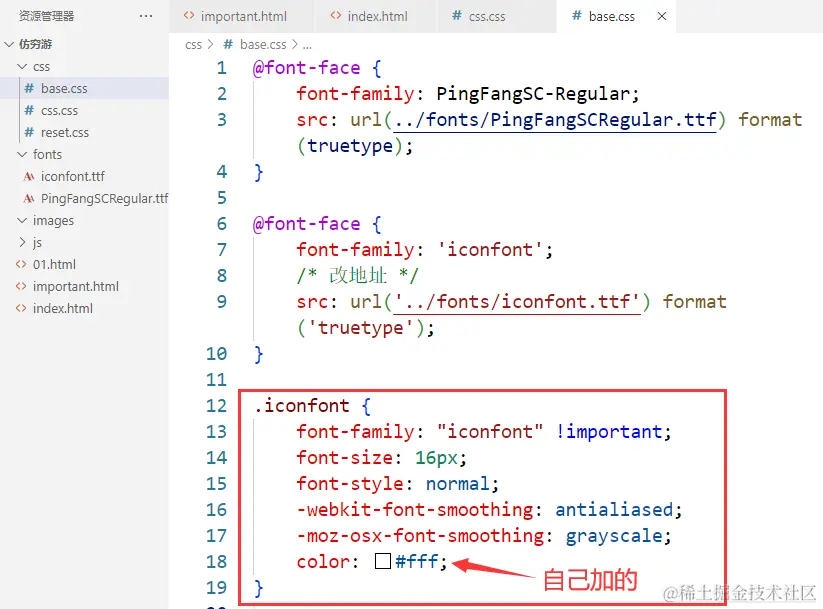This screenshot has height=609, width=823.
Task: Open index.html from the explorer tree
Action: 62,309
